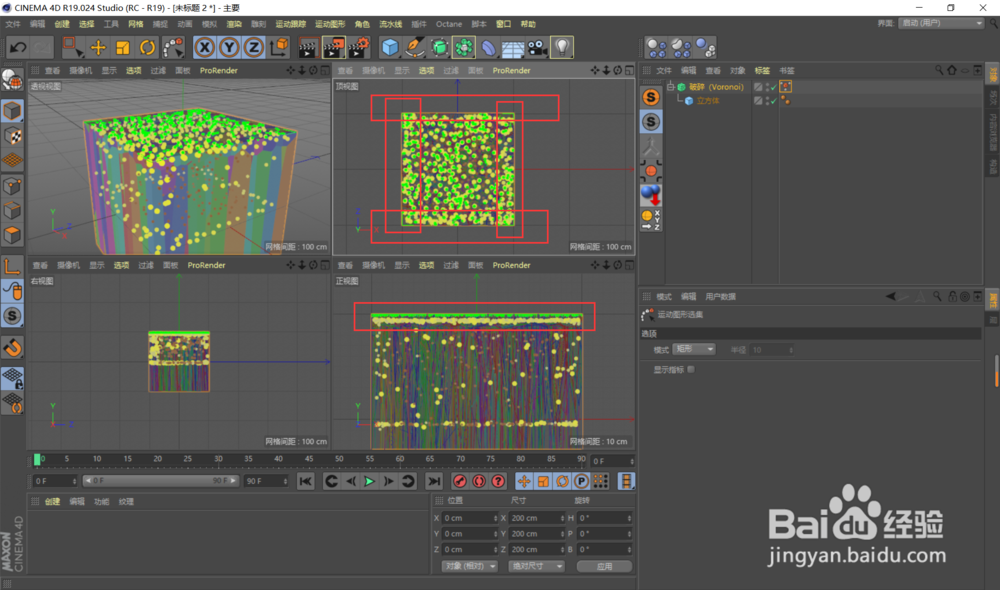Click the preview range slider bar
The height and width of the screenshot is (590, 1000).
click(x=161, y=481)
